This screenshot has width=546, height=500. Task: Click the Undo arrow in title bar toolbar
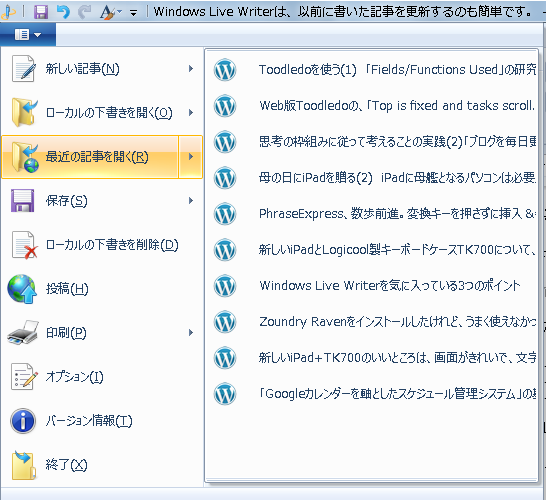[63, 12]
